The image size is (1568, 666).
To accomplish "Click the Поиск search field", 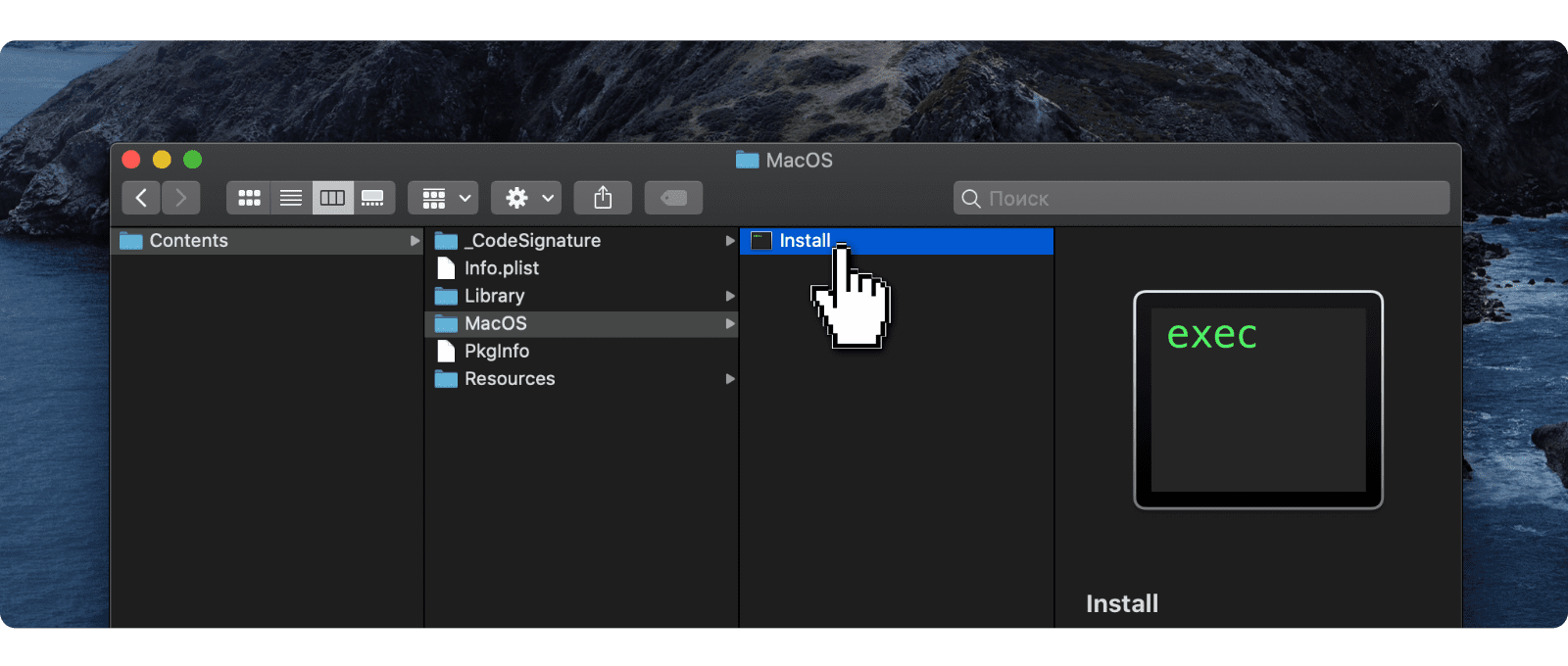I will [x=1200, y=198].
